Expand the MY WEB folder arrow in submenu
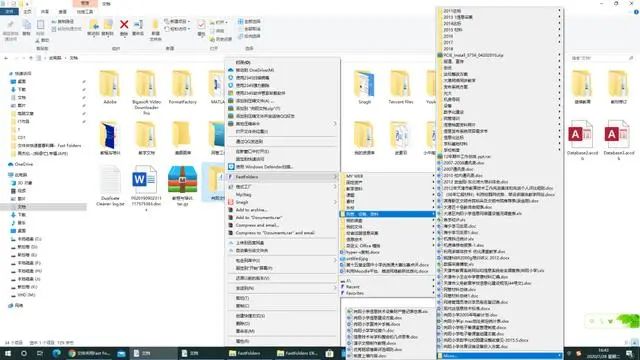 click(433, 176)
